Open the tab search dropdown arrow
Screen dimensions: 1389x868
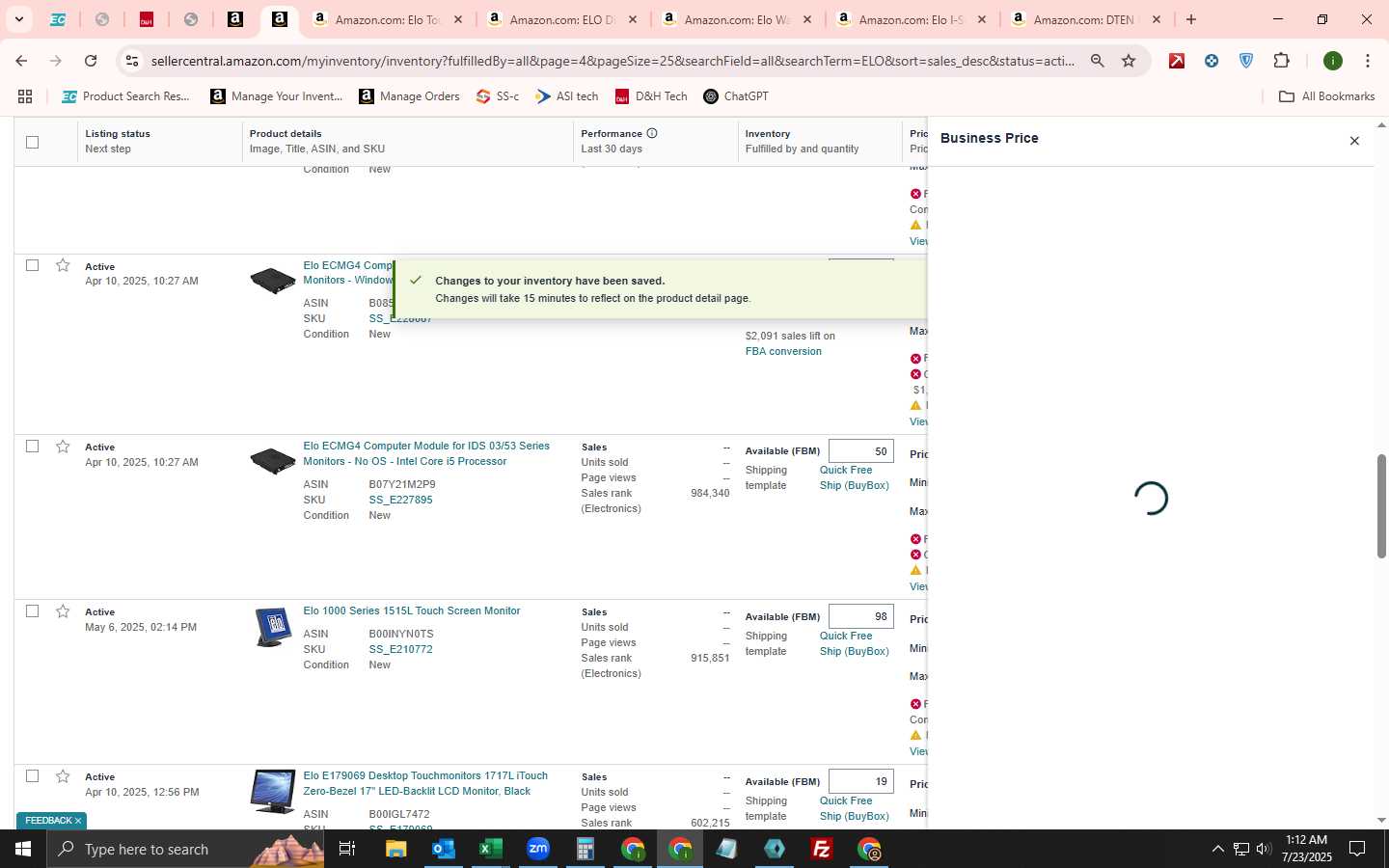click(18, 19)
